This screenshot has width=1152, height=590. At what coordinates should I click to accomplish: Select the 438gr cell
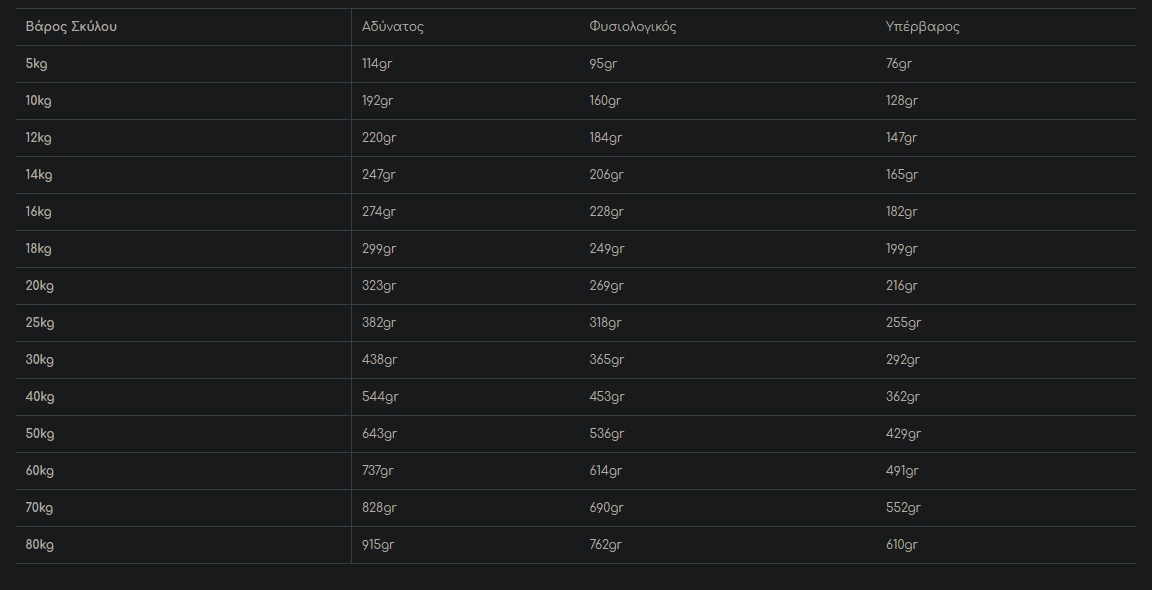tap(379, 360)
